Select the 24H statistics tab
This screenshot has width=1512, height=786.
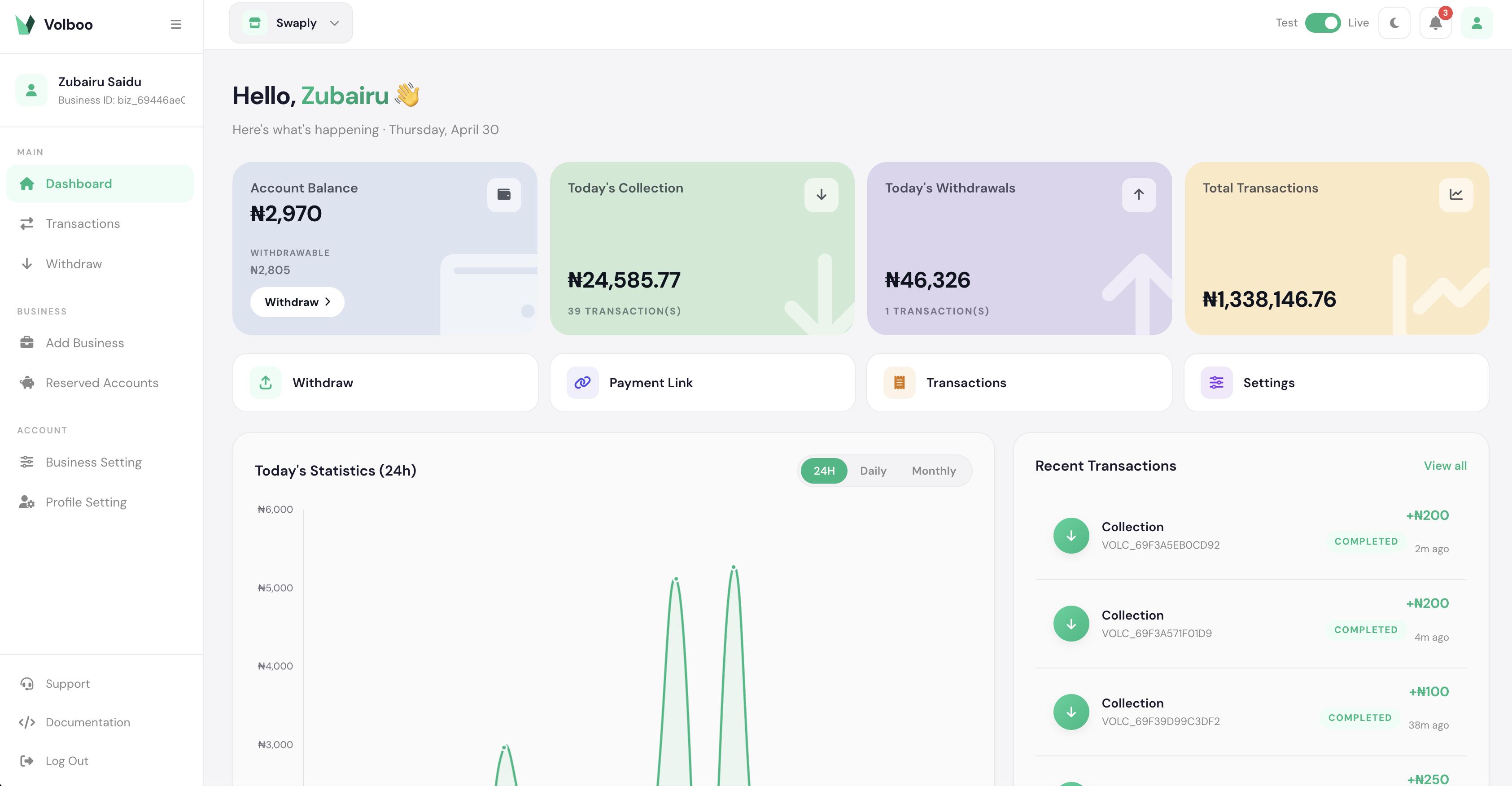coord(823,471)
